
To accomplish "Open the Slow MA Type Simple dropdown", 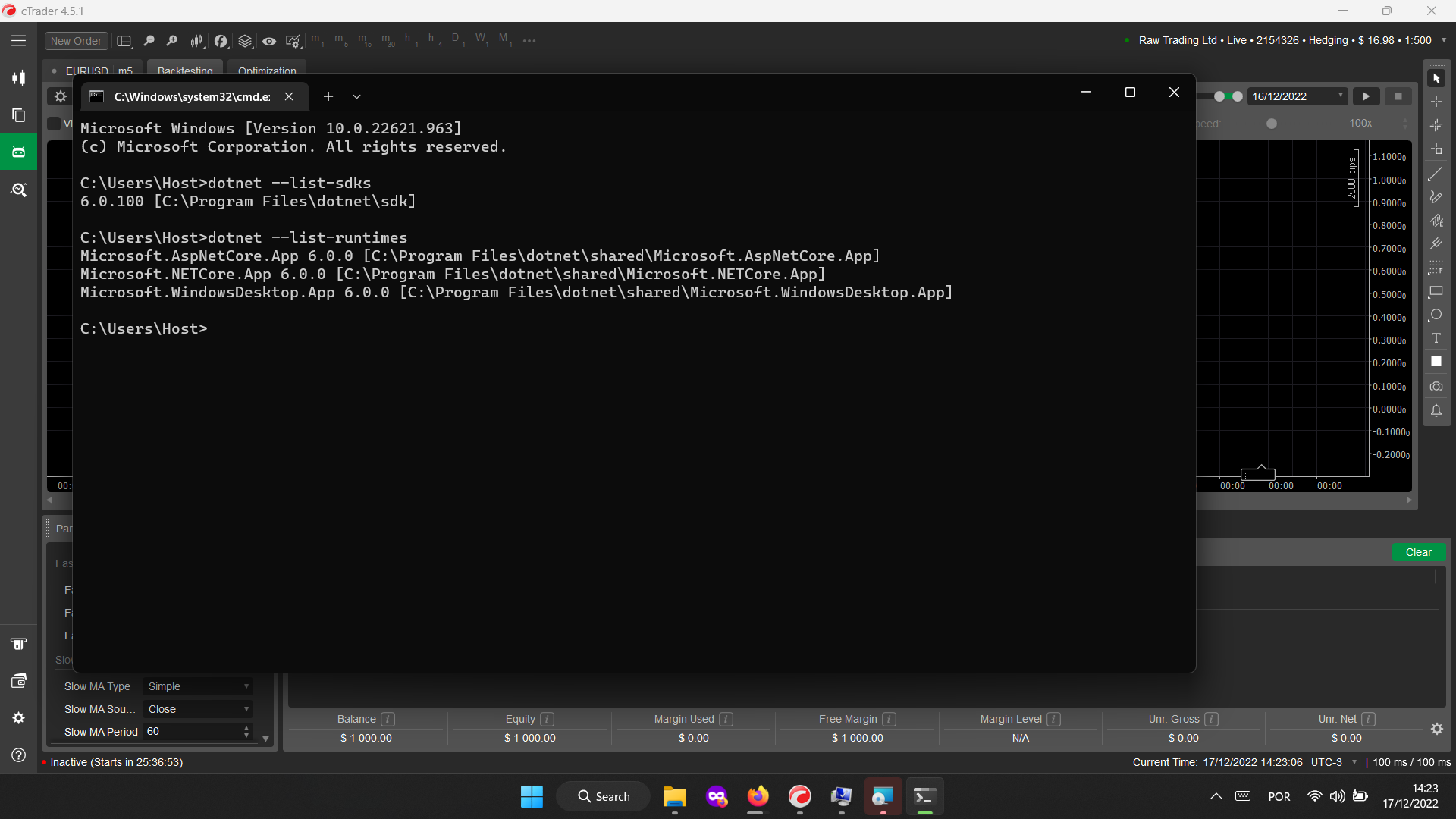I will coord(198,686).
